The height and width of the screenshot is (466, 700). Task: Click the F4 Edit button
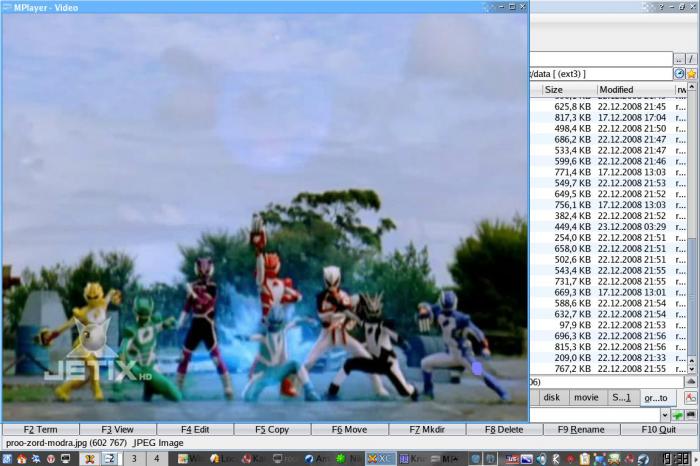195,429
